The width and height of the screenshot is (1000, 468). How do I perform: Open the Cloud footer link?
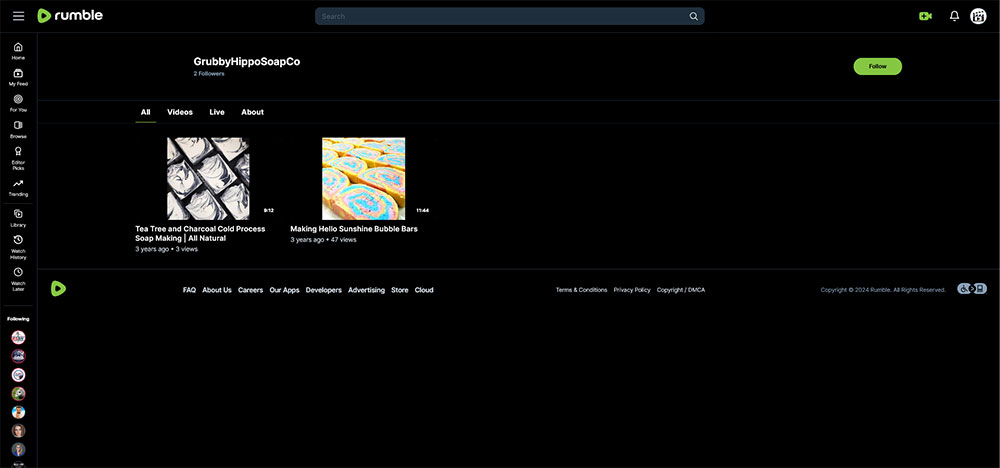pyautogui.click(x=424, y=289)
